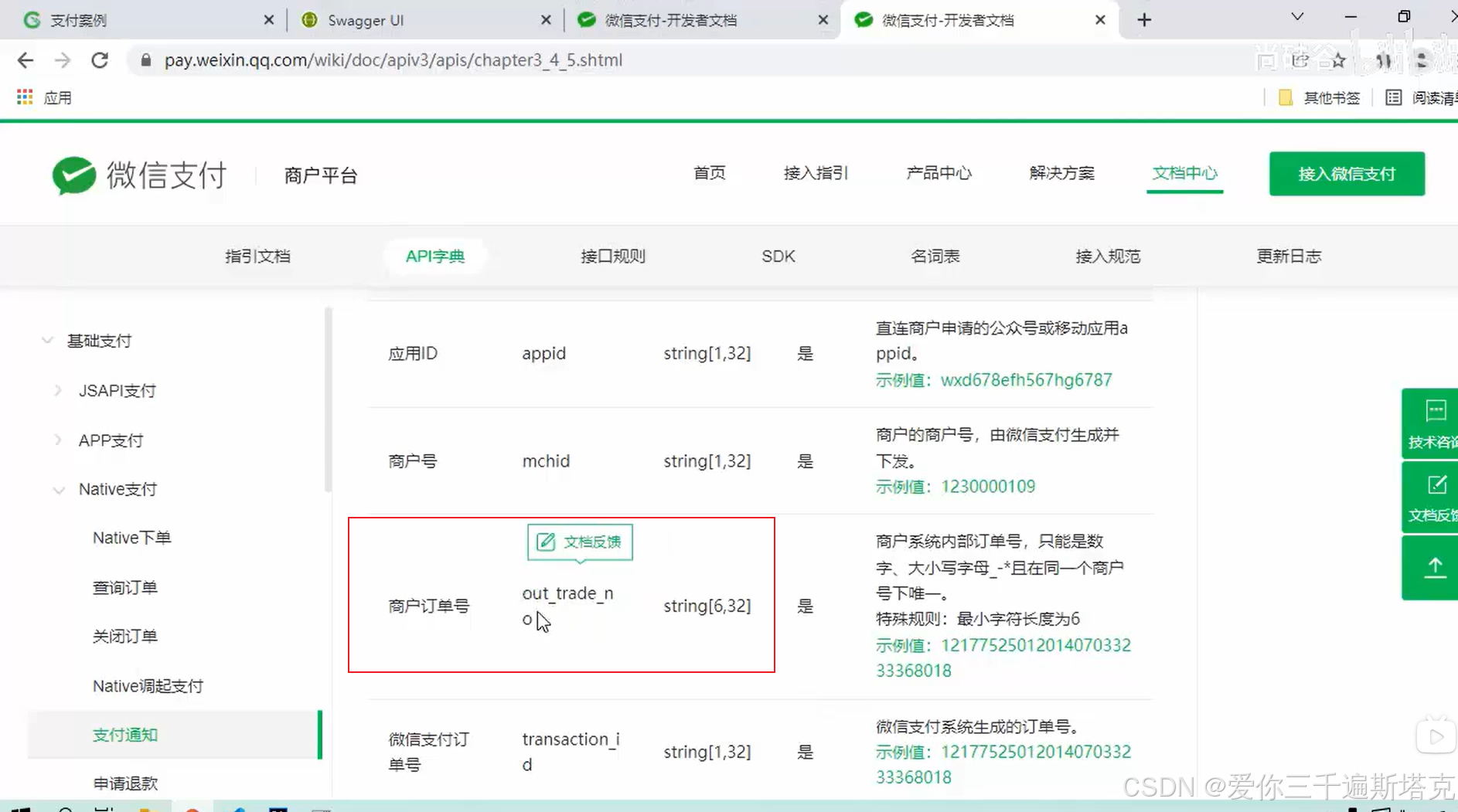Open the Other bookmarks folder

pyautogui.click(x=1320, y=97)
